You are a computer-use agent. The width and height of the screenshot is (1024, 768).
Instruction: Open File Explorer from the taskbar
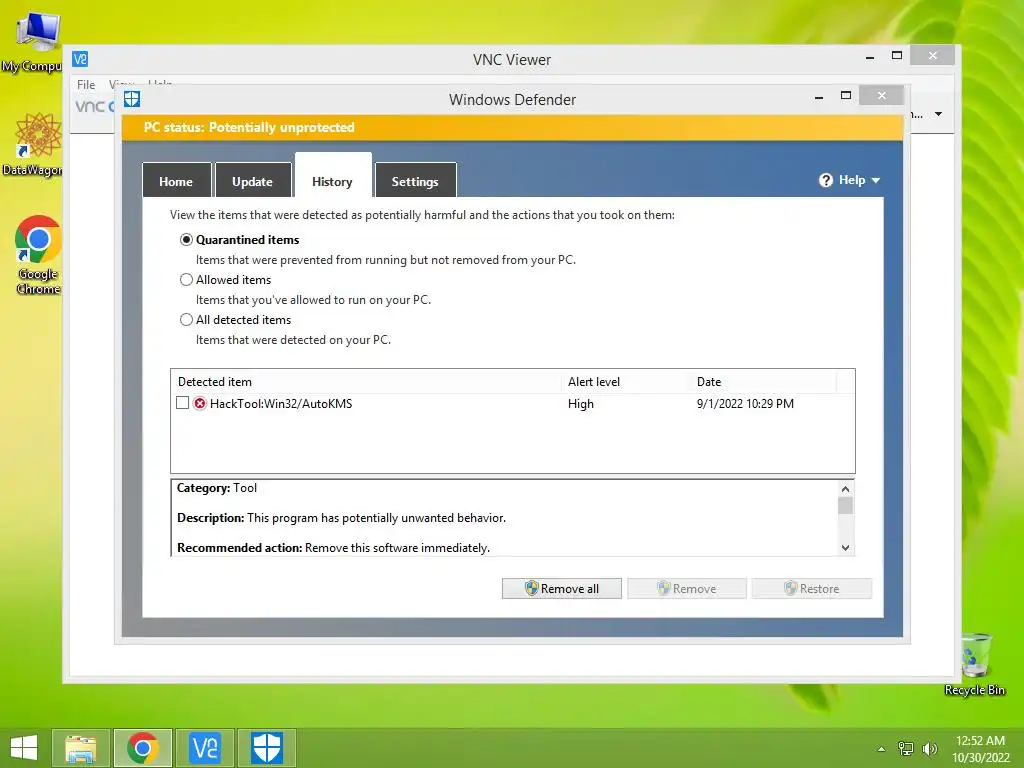coord(81,748)
